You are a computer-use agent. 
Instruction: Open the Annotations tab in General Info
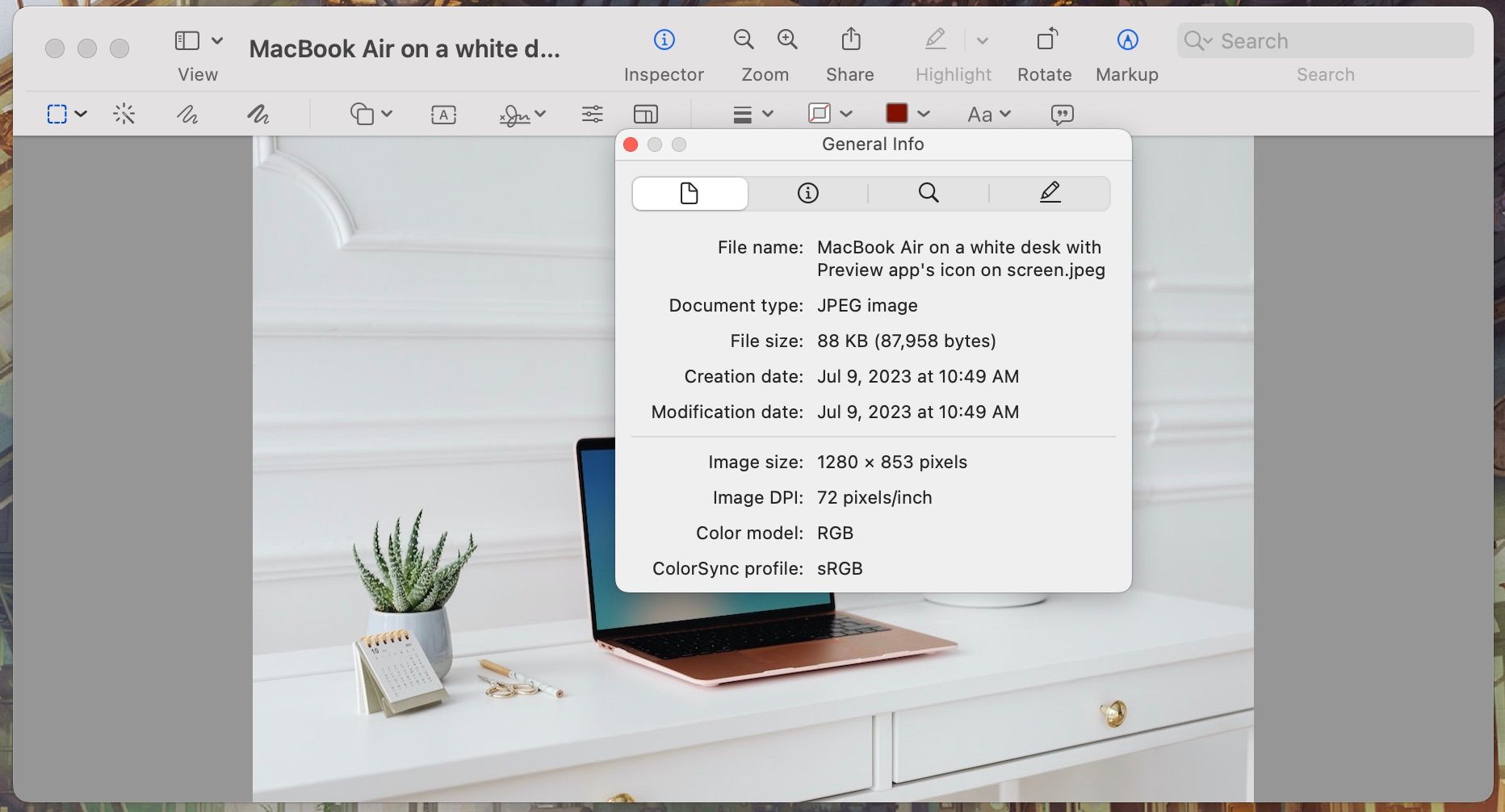(x=1049, y=193)
